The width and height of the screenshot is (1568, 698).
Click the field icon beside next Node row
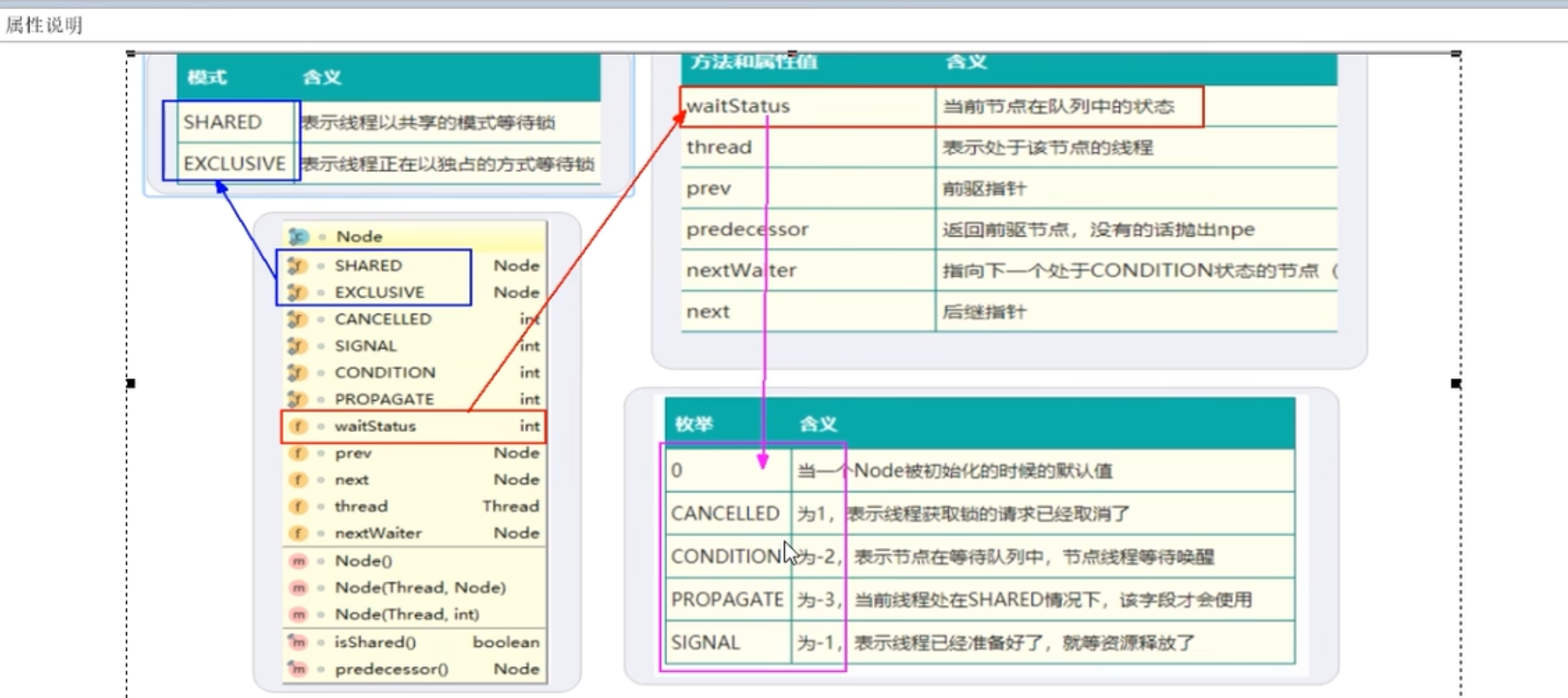298,480
